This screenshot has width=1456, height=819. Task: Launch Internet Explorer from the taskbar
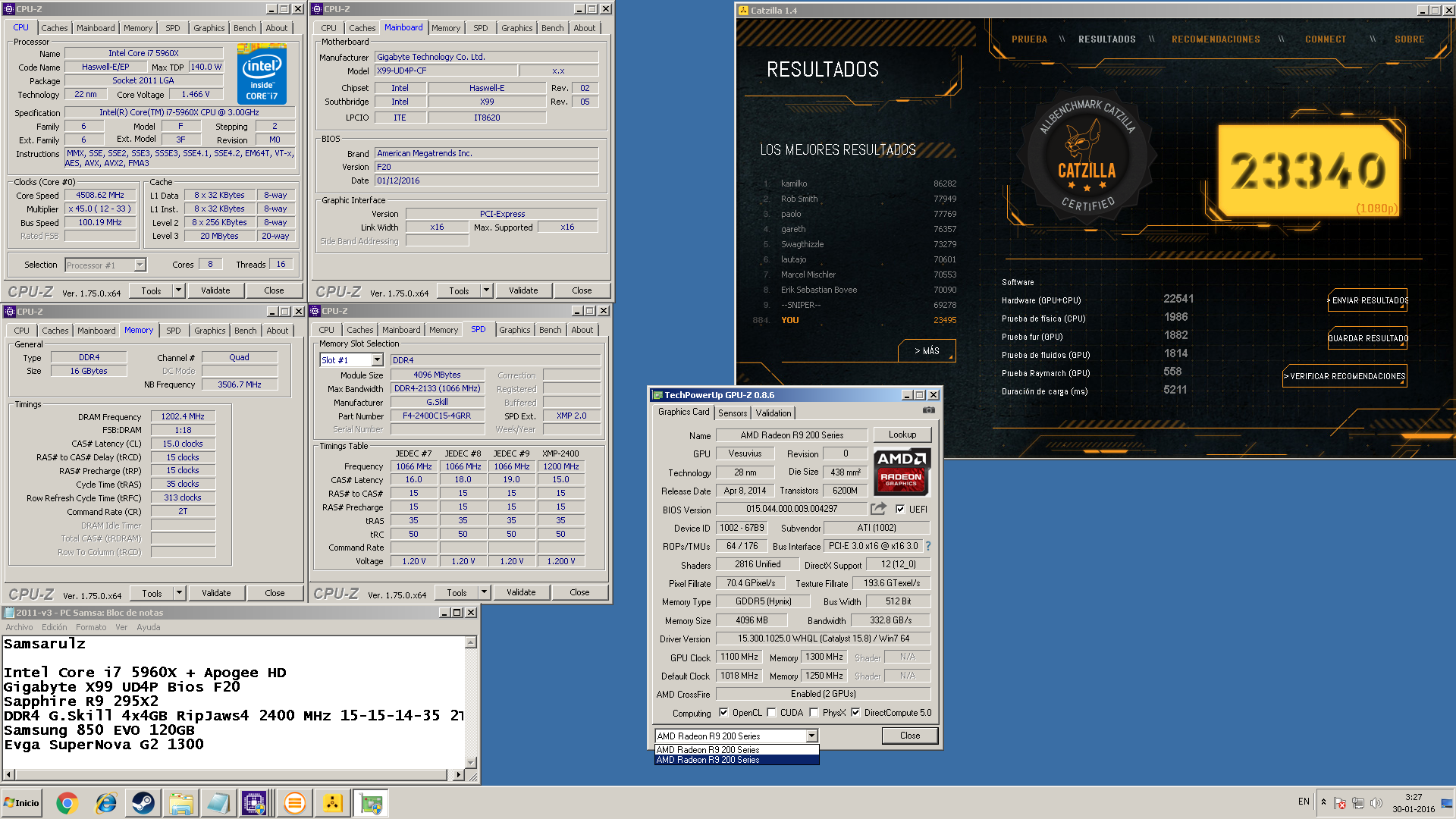tap(105, 803)
